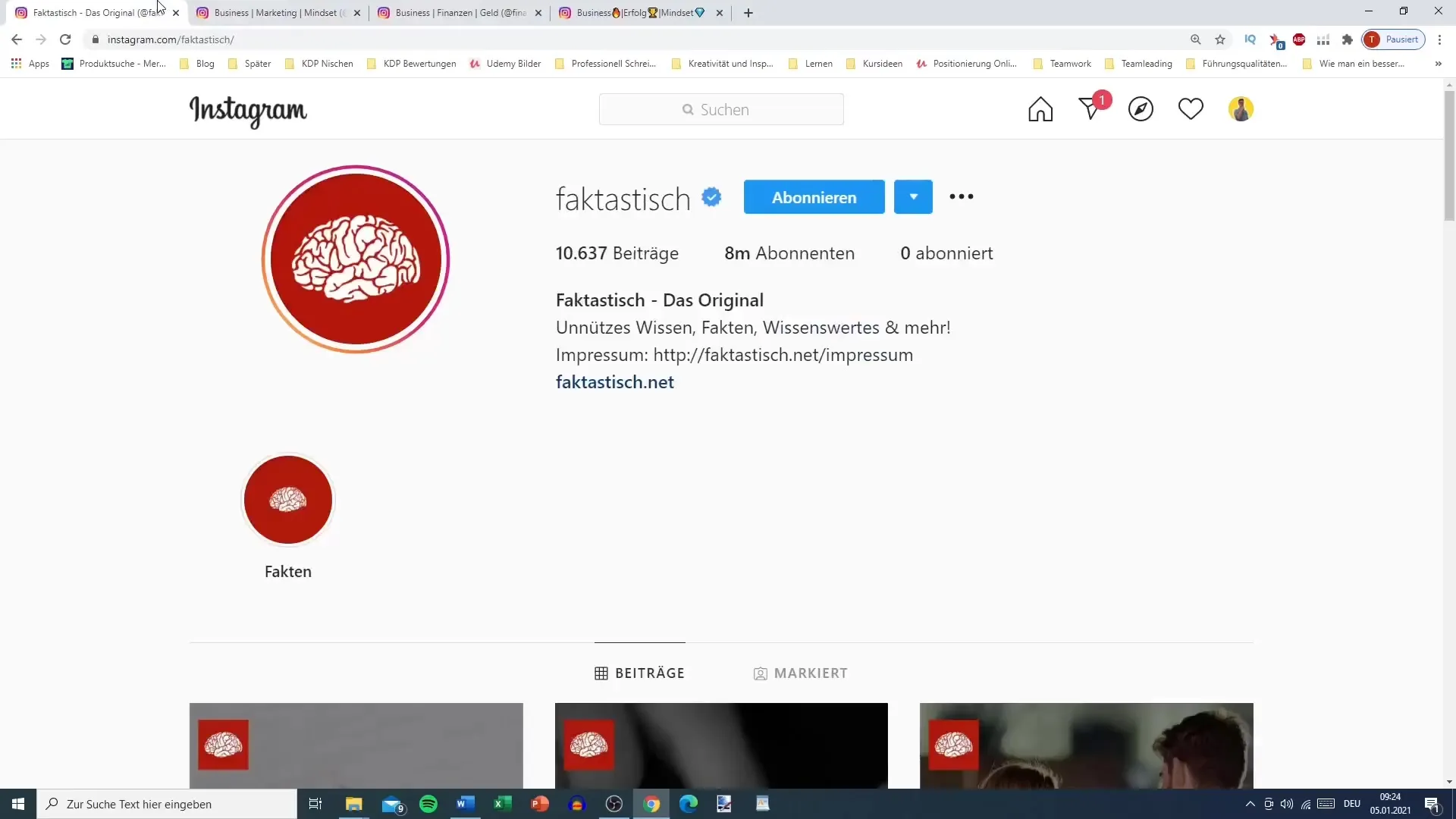Click the volume speaker icon in system tray
This screenshot has height=819, width=1456.
coord(1287,804)
